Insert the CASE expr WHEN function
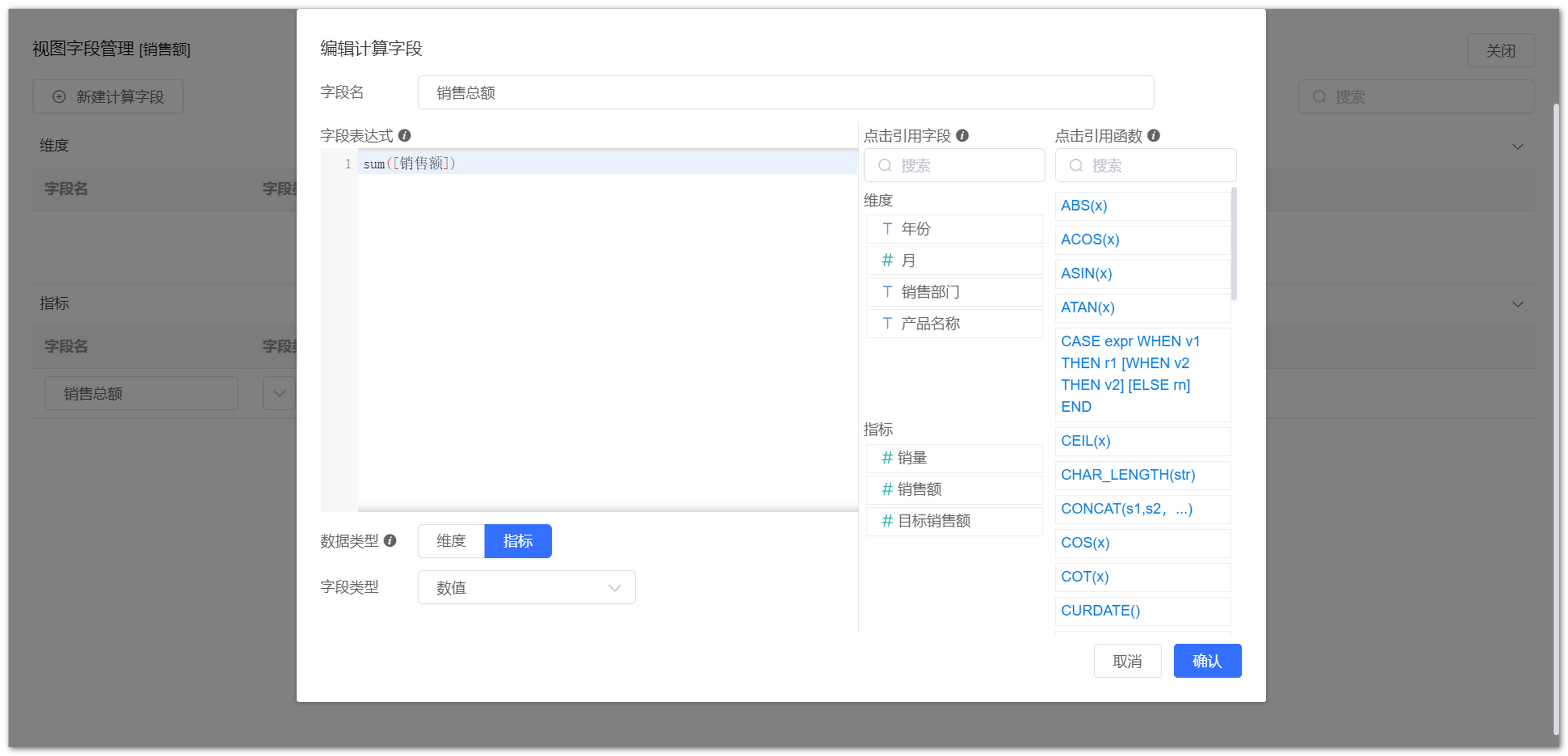Viewport: 1568px width, 756px height. coord(1142,374)
